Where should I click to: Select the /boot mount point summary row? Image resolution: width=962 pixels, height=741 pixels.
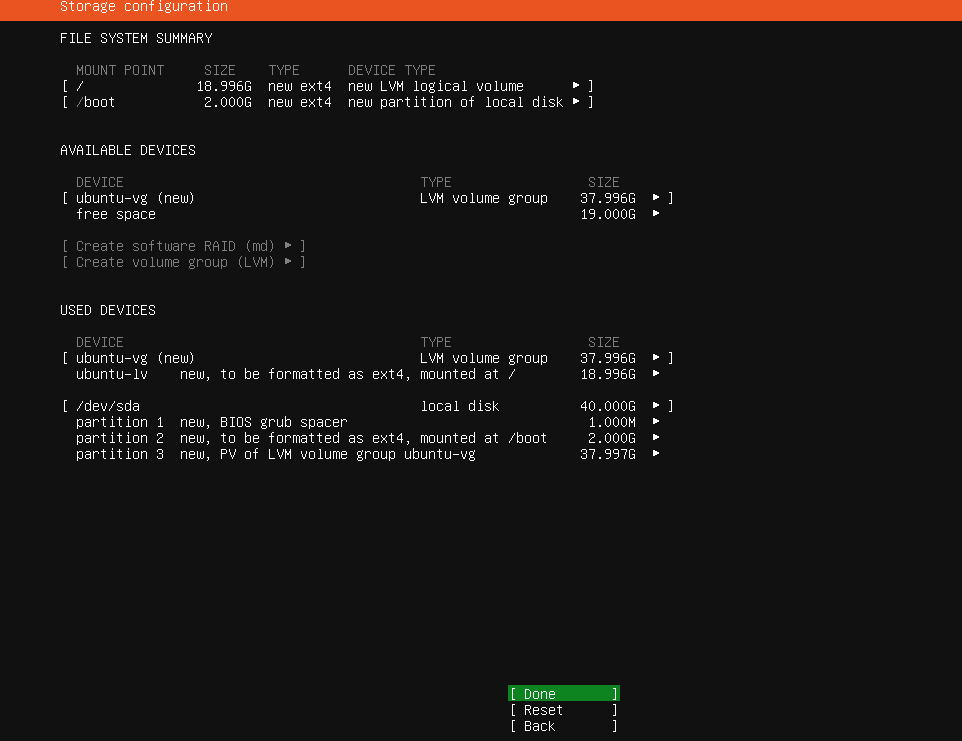coord(328,102)
